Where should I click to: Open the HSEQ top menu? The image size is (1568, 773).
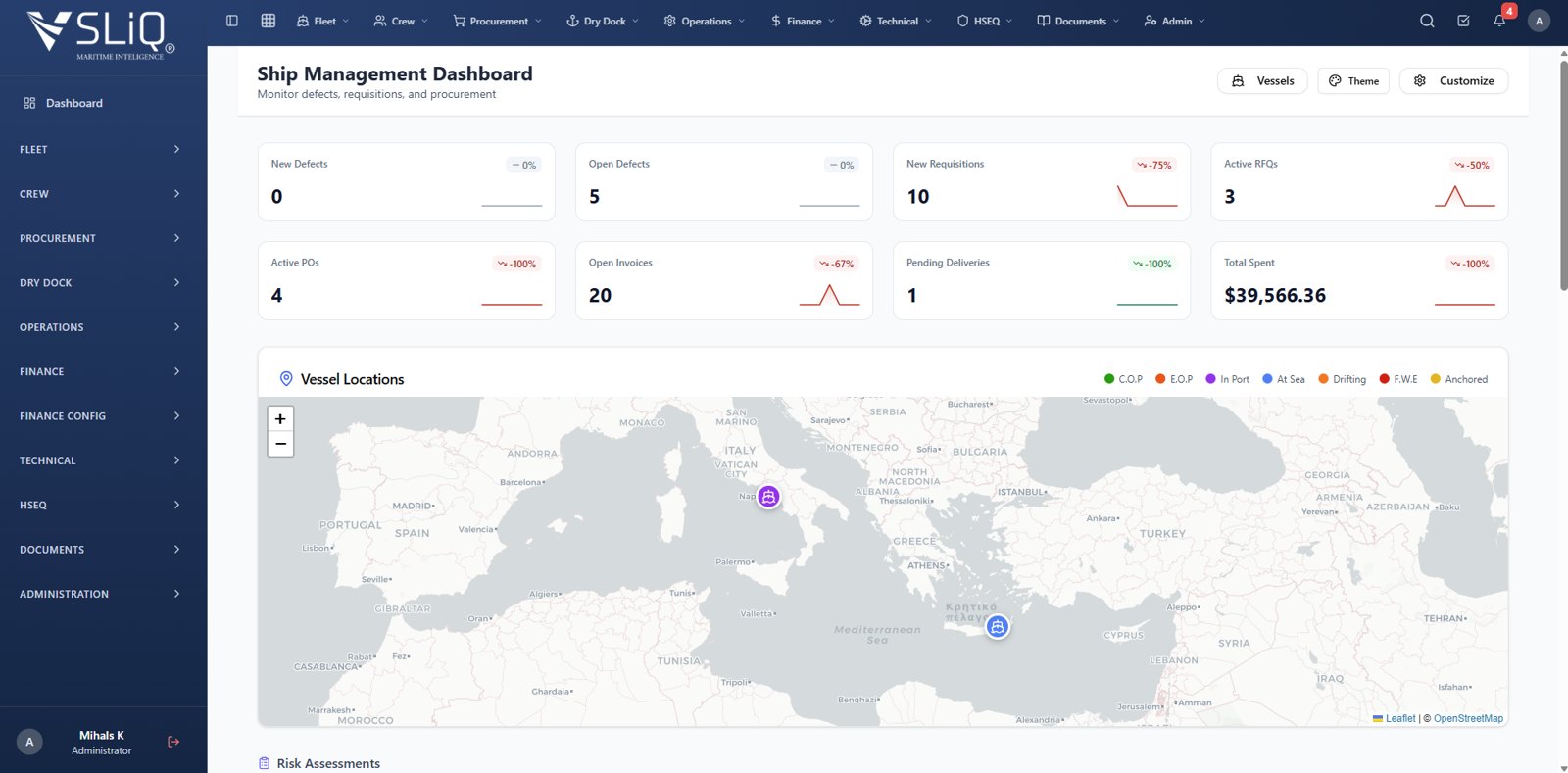click(x=985, y=21)
